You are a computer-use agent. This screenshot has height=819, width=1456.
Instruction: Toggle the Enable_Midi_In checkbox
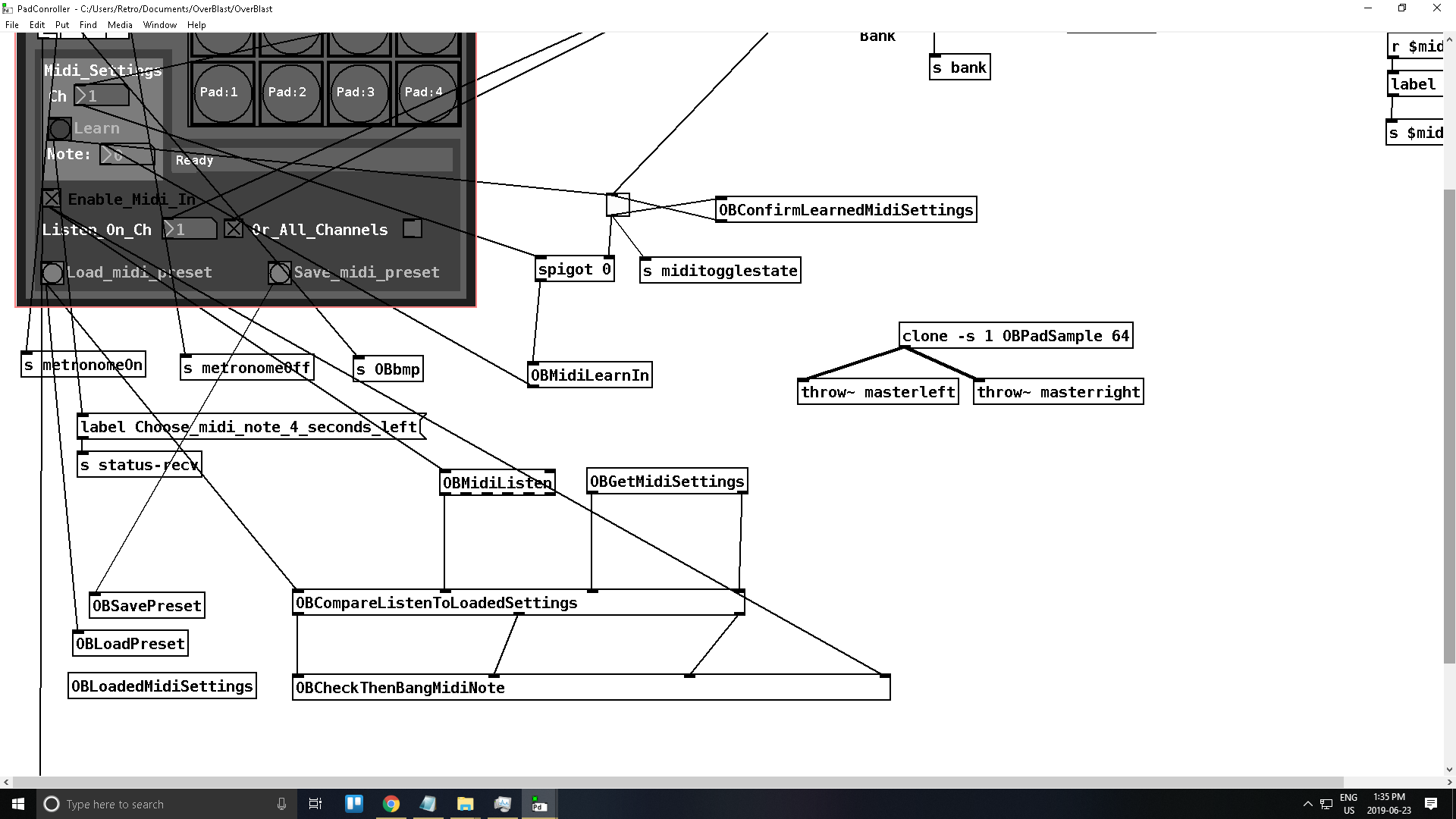pos(52,199)
